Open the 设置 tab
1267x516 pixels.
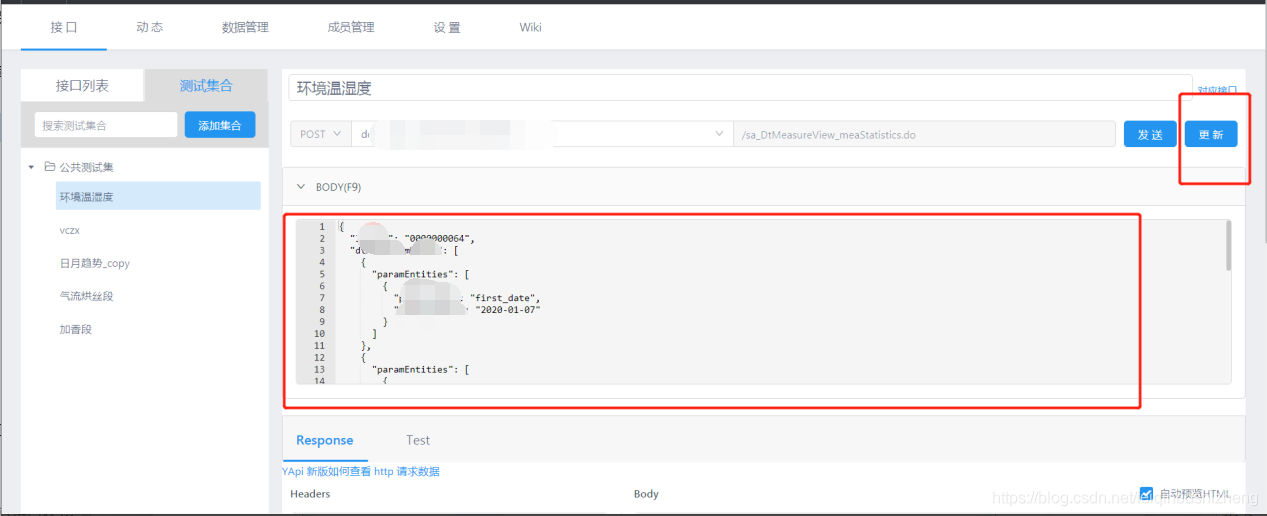click(447, 27)
